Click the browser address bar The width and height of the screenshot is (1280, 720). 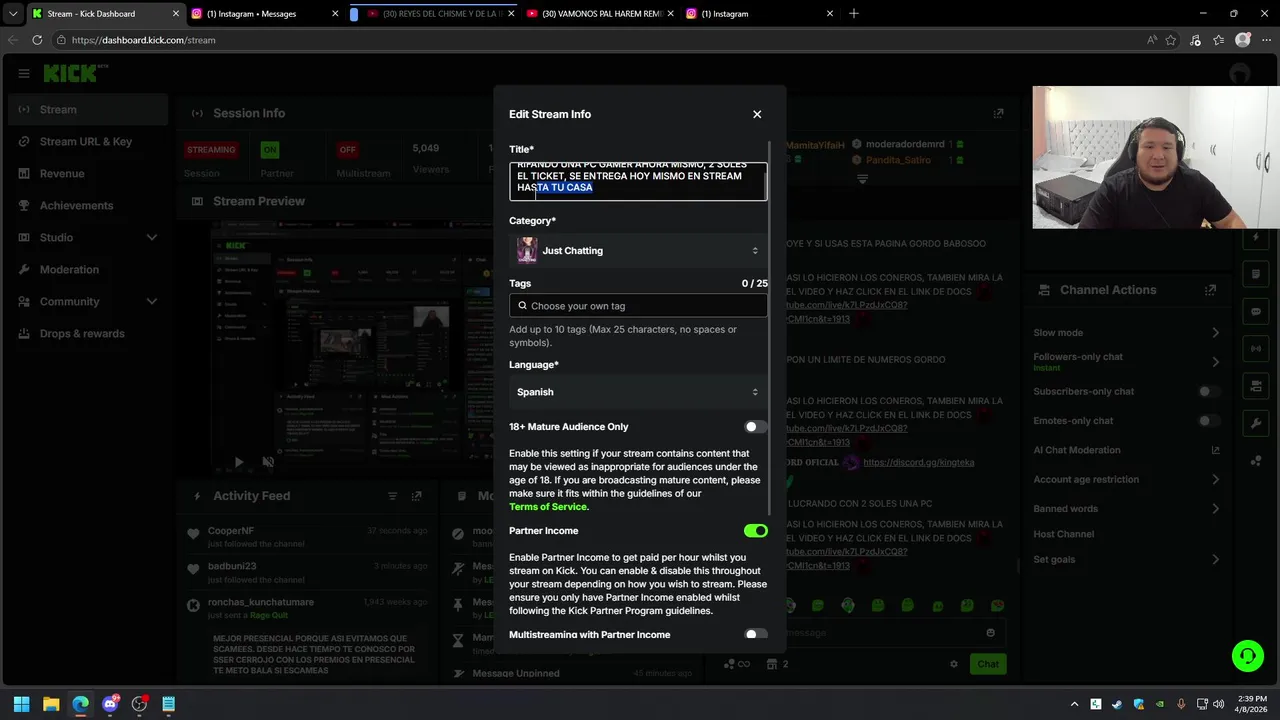pos(600,40)
